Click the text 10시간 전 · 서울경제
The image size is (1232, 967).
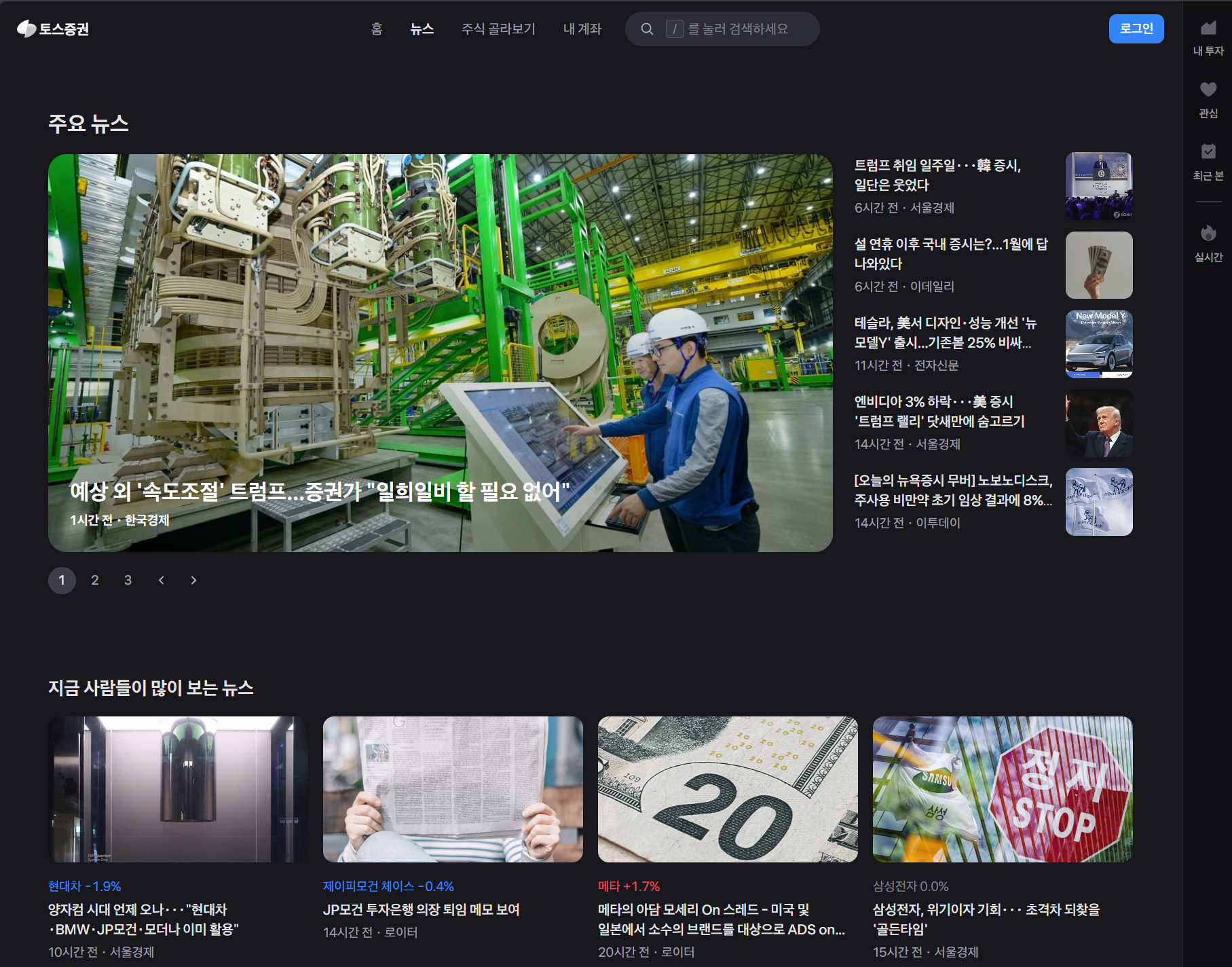(x=101, y=952)
